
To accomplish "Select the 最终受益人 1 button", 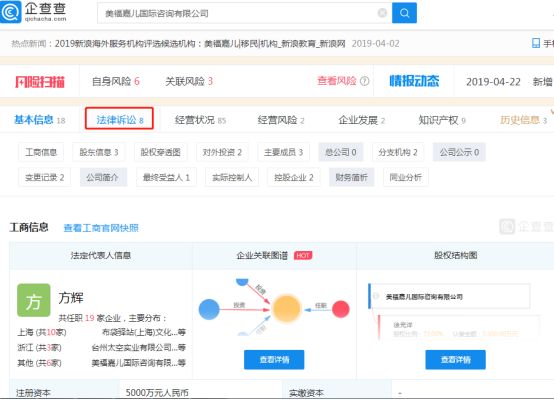I will click(166, 177).
